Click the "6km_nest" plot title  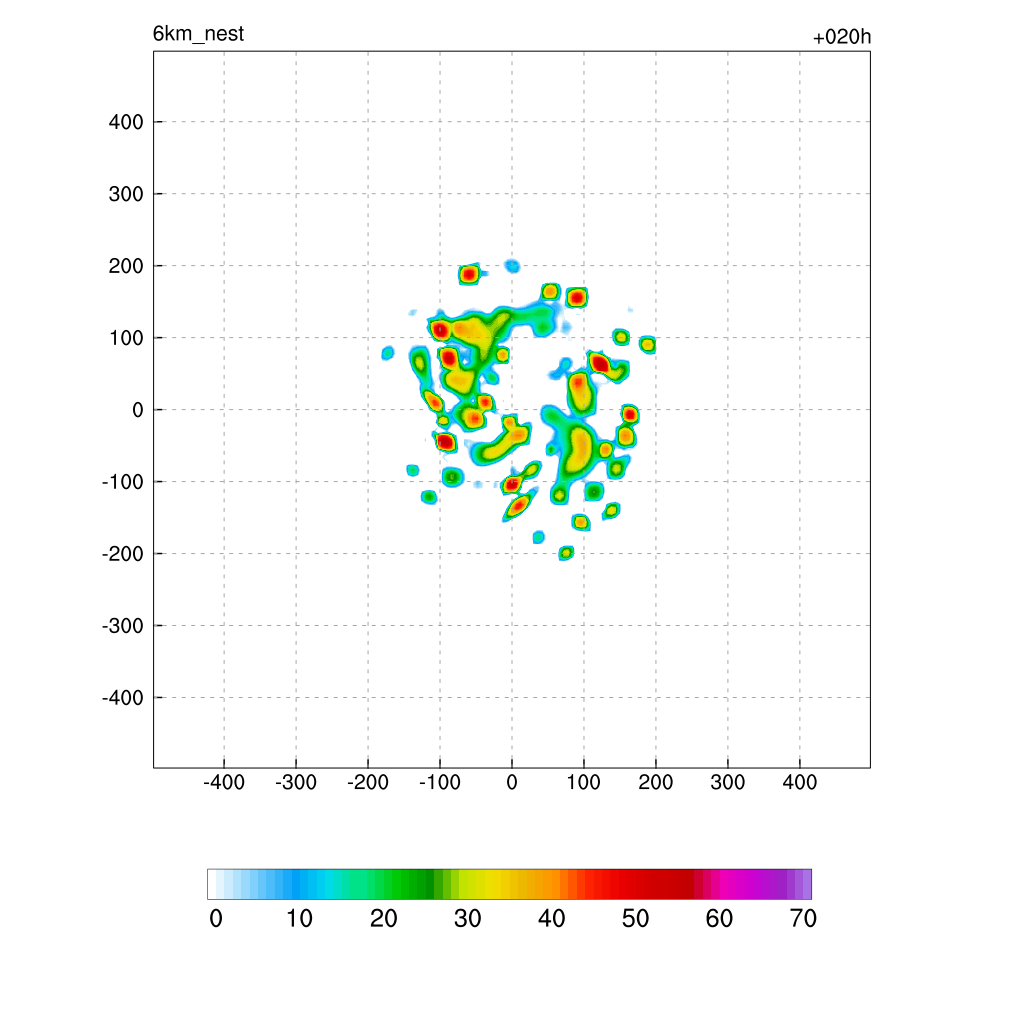[x=198, y=34]
